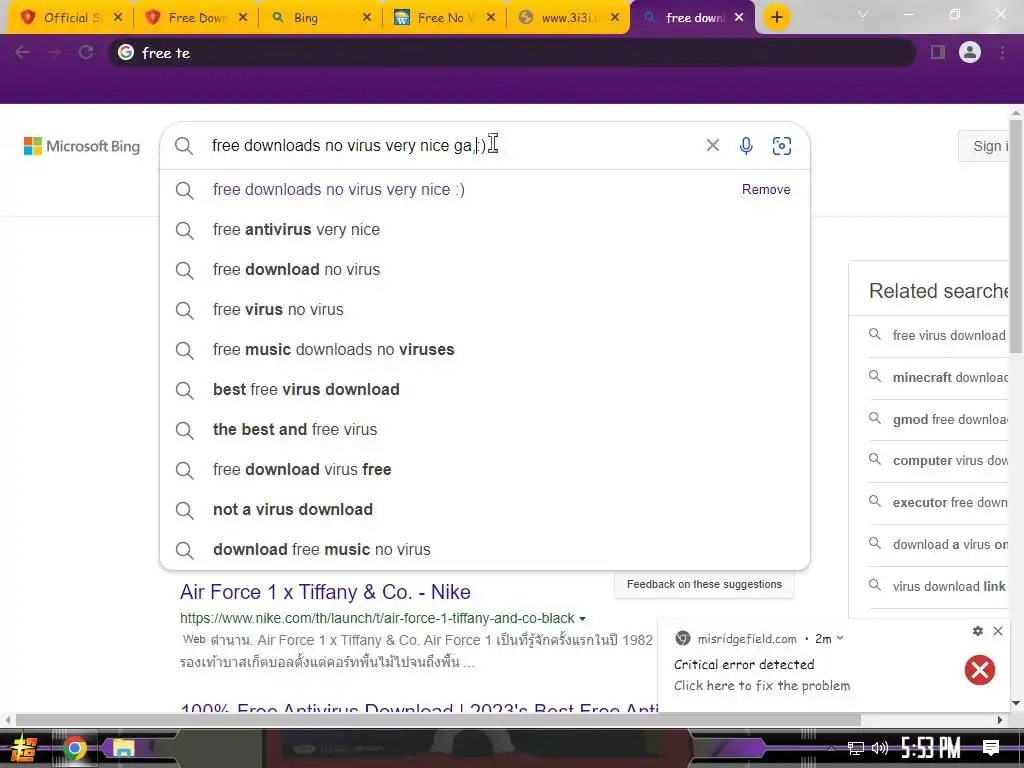1024x768 pixels.
Task: Remove the search history suggestion
Action: click(765, 189)
